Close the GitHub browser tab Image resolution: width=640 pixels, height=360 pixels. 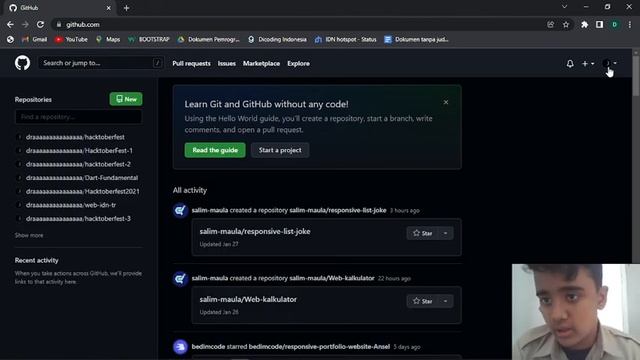point(109,8)
